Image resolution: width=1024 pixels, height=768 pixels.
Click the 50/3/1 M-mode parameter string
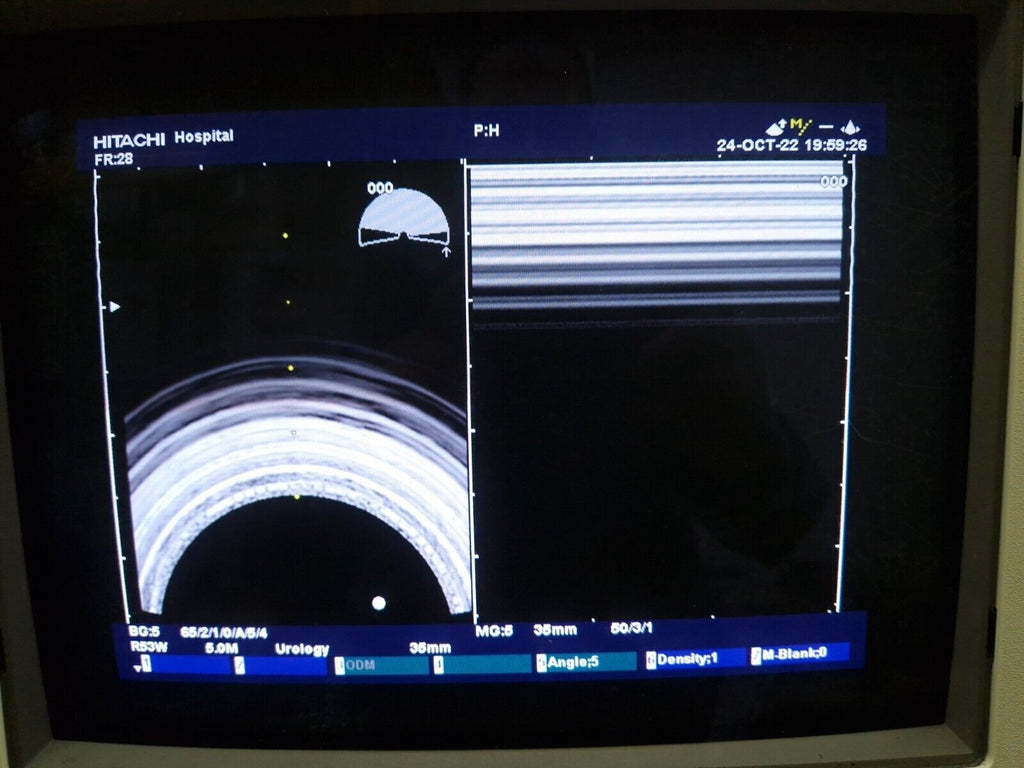632,628
